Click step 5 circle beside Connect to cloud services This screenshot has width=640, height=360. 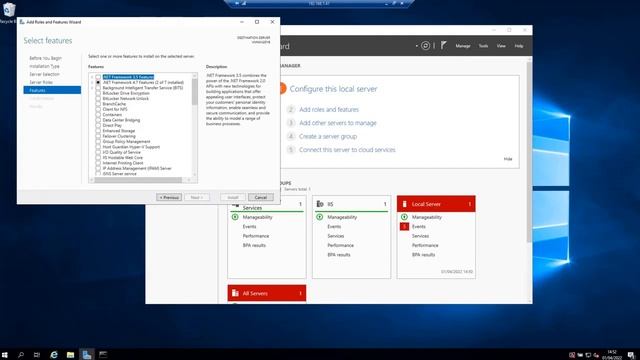pyautogui.click(x=291, y=150)
